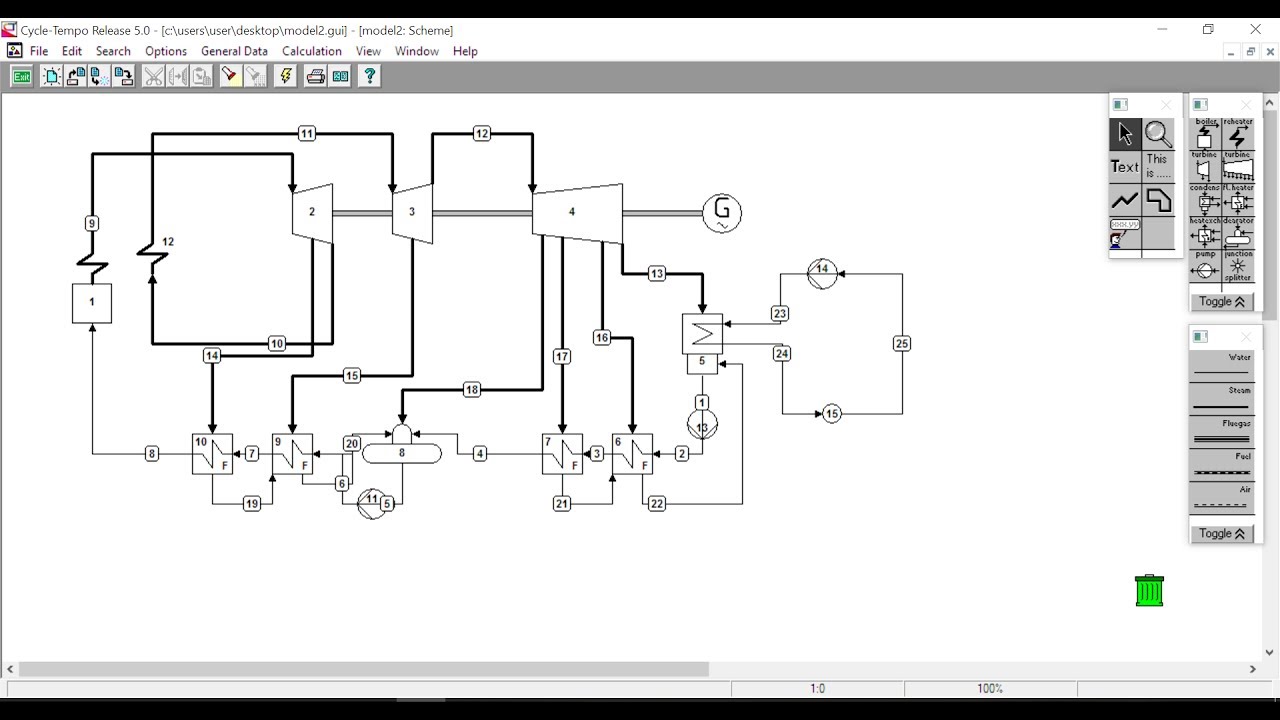Click pipe label 18 on scheme

point(472,389)
